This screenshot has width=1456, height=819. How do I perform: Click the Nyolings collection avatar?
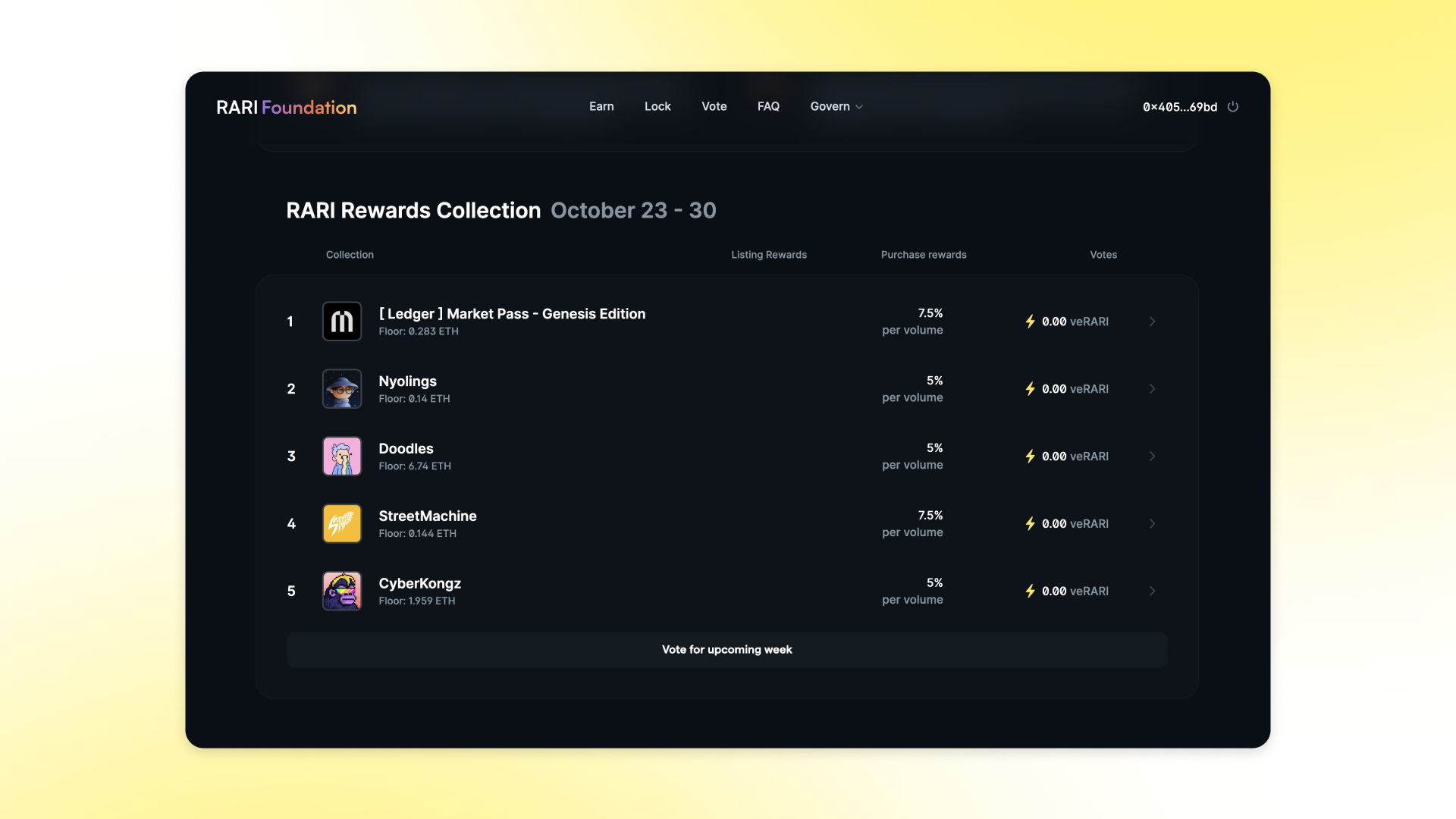(342, 389)
